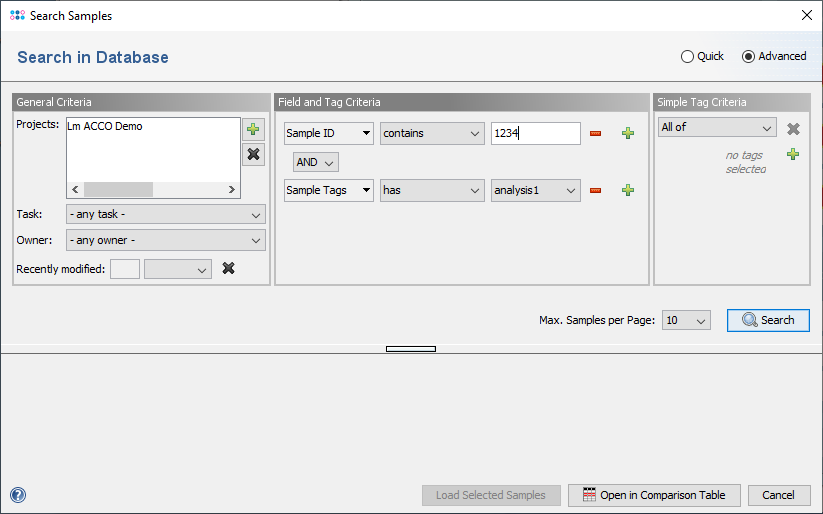Open the Task dropdown

click(165, 214)
